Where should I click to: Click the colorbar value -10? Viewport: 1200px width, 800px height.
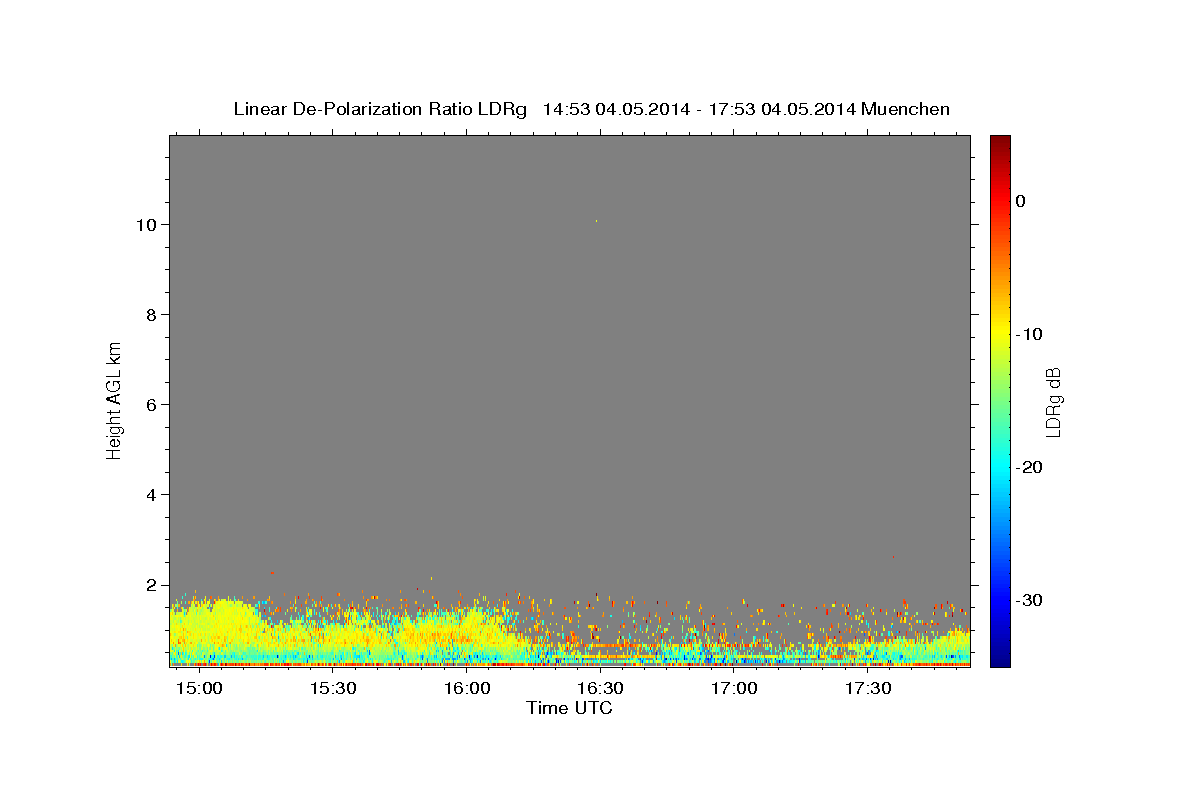tap(1030, 334)
